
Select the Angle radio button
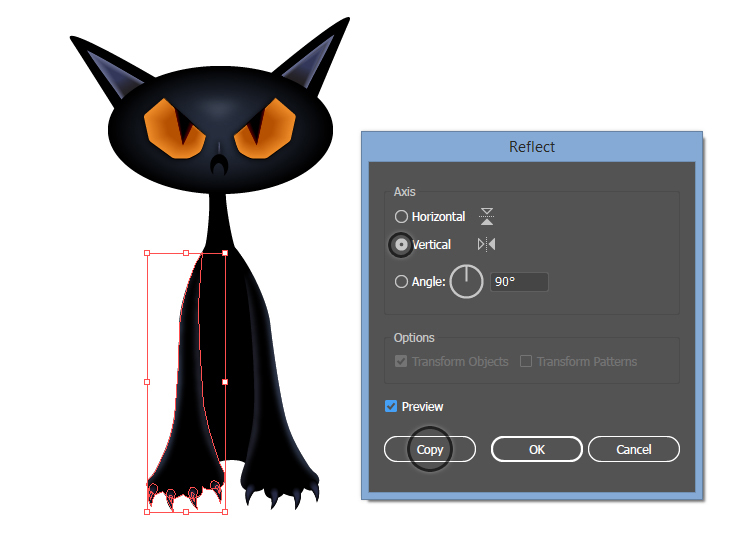tap(401, 282)
